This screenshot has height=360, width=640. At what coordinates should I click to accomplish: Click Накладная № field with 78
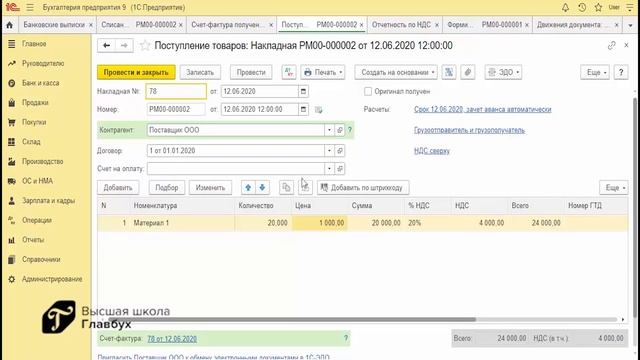click(x=176, y=91)
